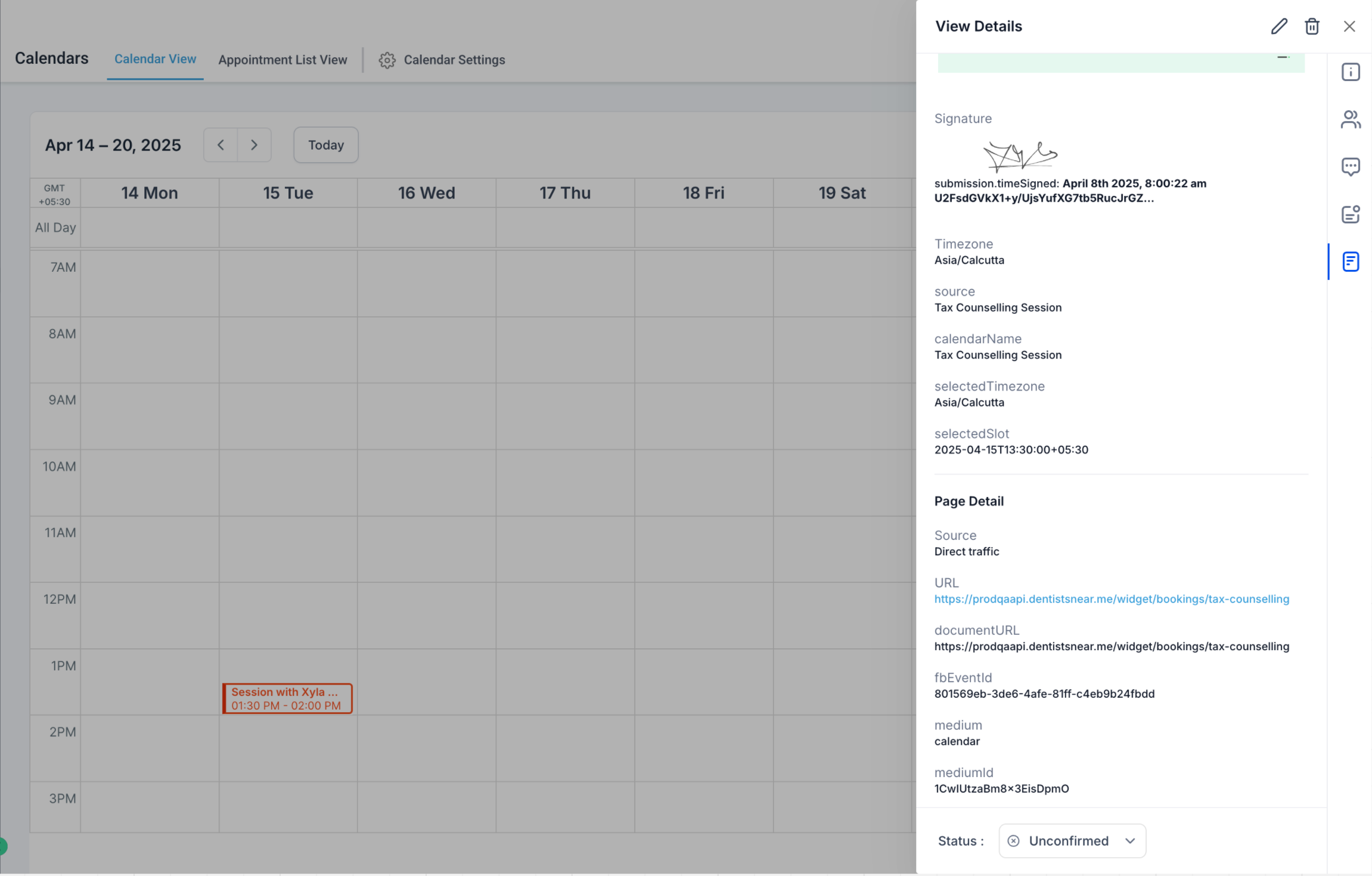
Task: Open the tax-counselling booking URL link
Action: pos(1112,599)
